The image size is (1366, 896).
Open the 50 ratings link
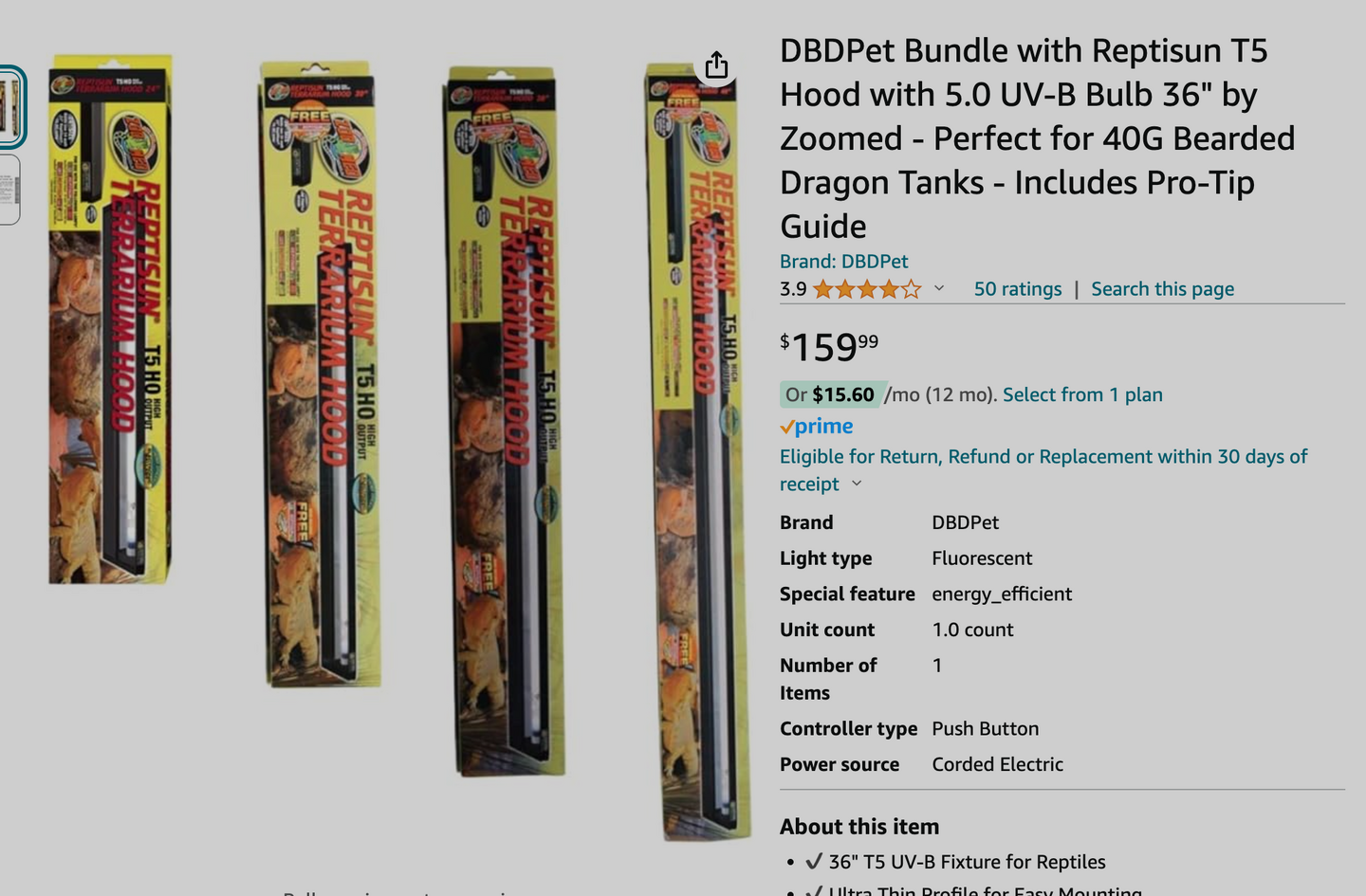pyautogui.click(x=1018, y=289)
